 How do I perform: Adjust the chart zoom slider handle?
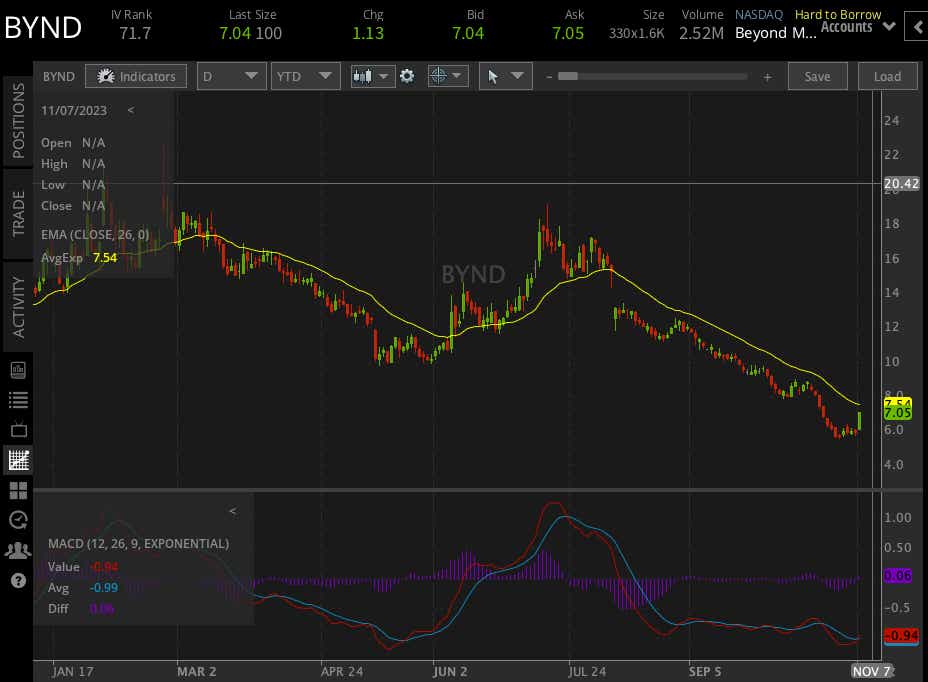tap(568, 76)
